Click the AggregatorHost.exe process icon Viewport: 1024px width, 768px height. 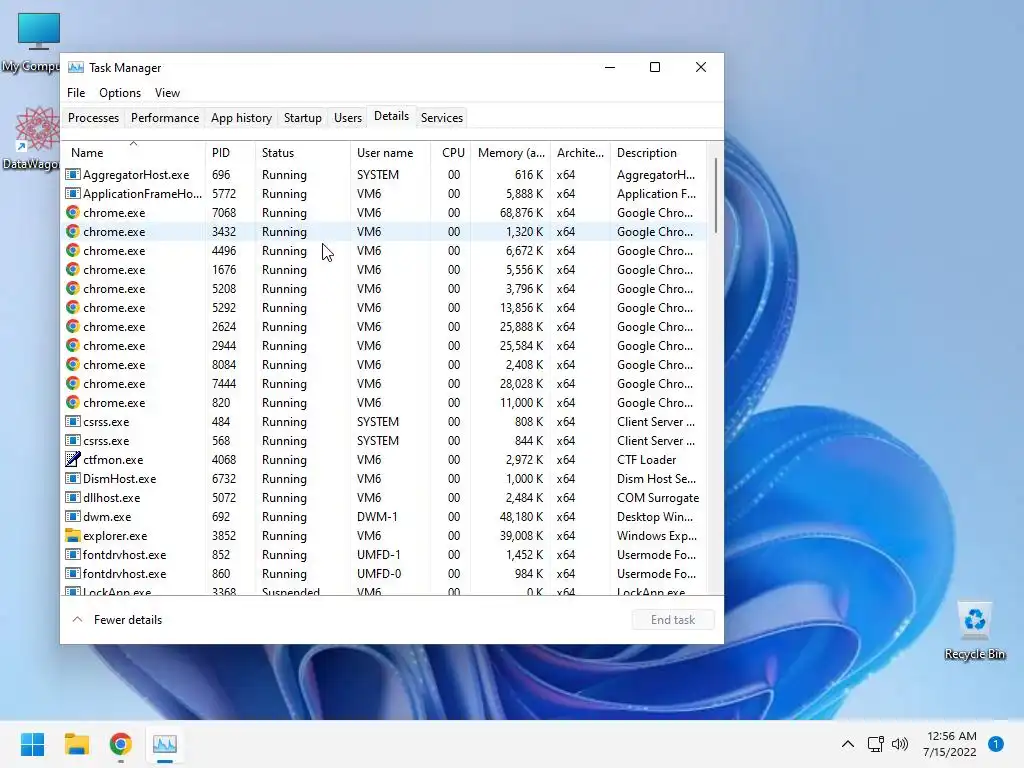pyautogui.click(x=72, y=175)
